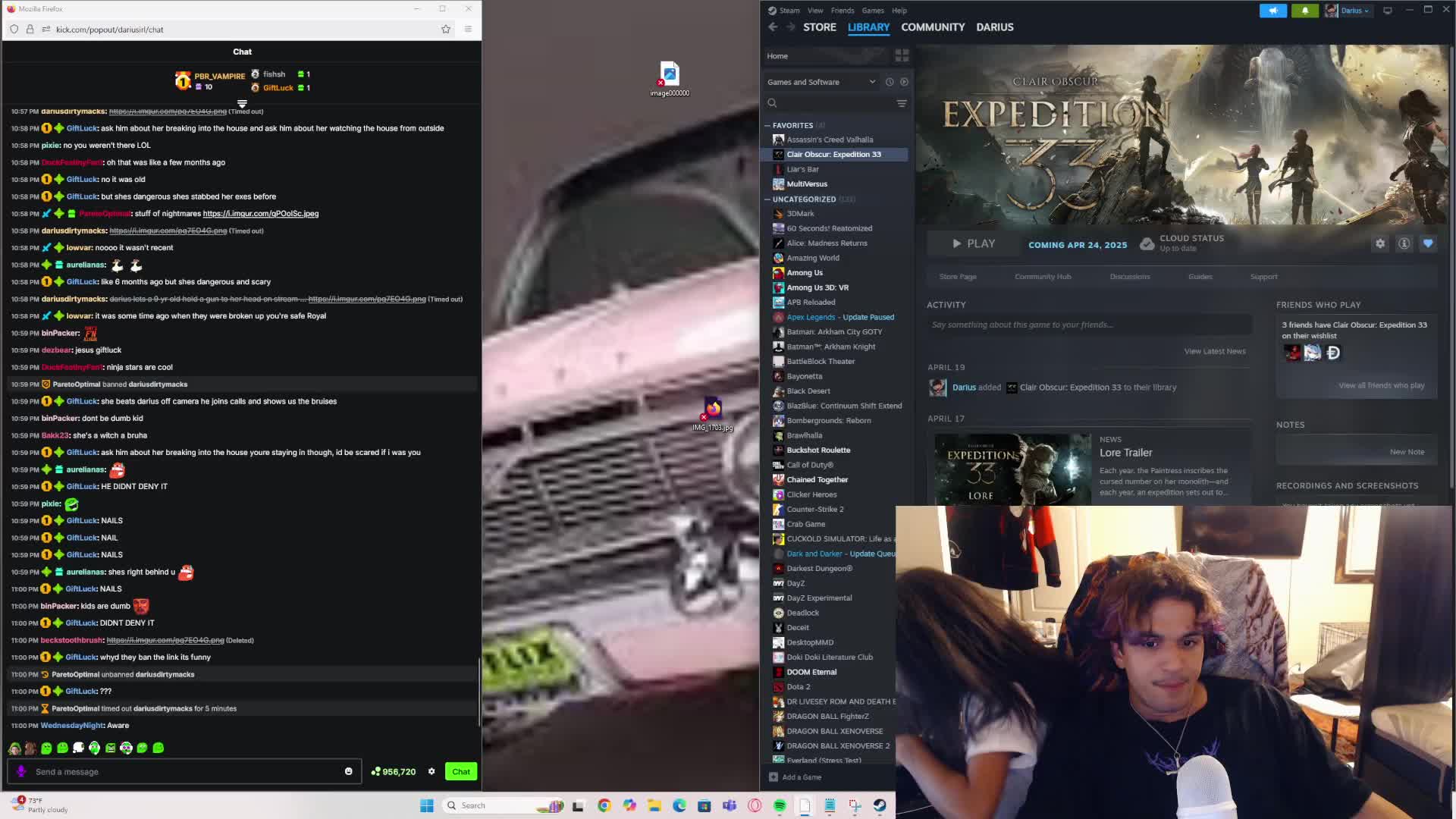Viewport: 1456px width, 819px height.
Task: Open the DARIUS profile tab
Action: pyautogui.click(x=995, y=27)
